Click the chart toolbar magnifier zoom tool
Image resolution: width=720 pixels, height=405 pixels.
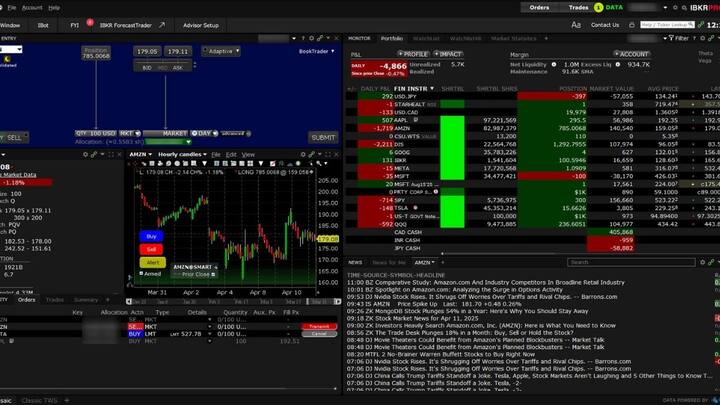319,163
